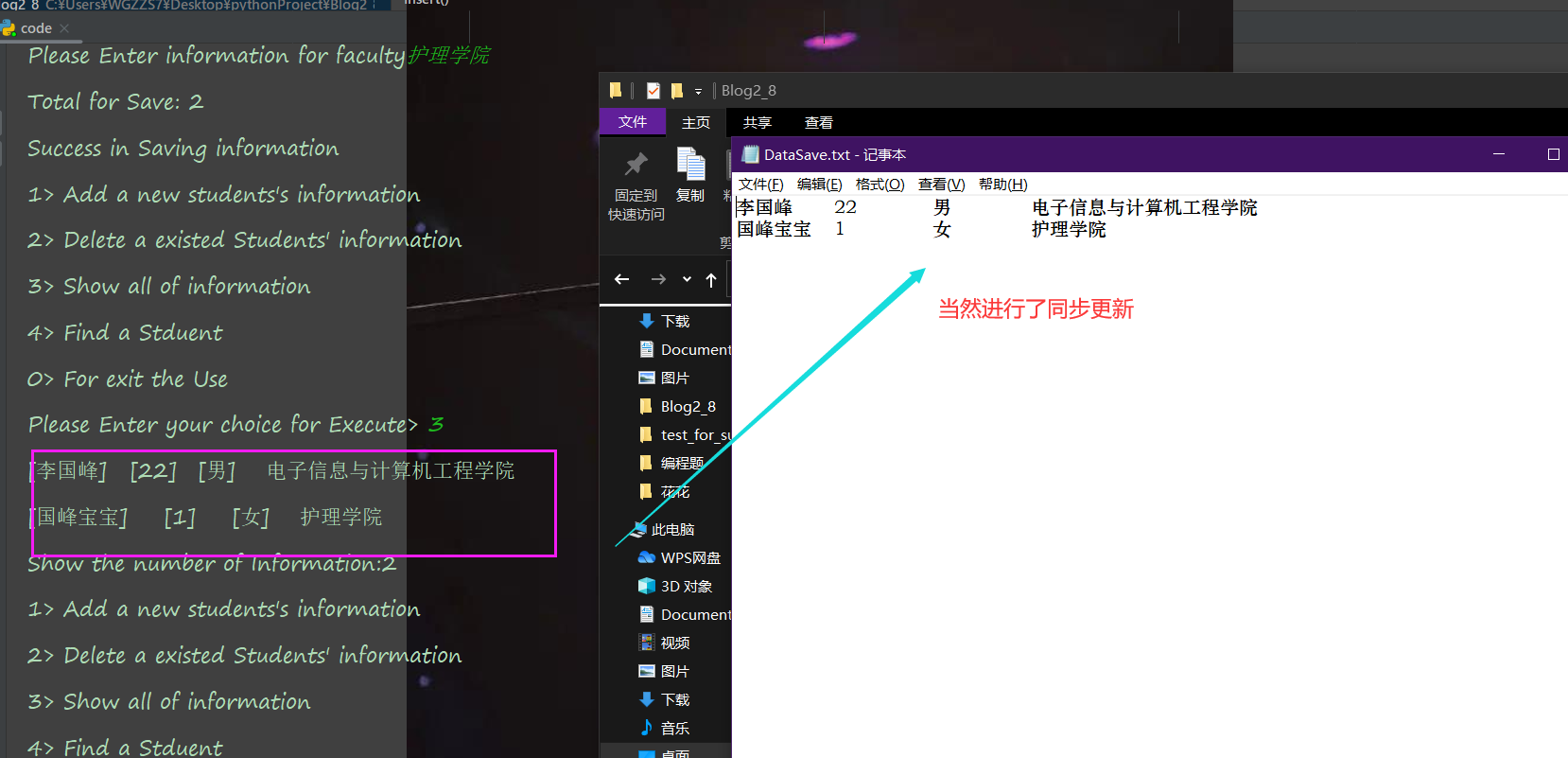The height and width of the screenshot is (758, 1568).
Task: Open WPS网盘 cloud drive
Action: tap(680, 557)
